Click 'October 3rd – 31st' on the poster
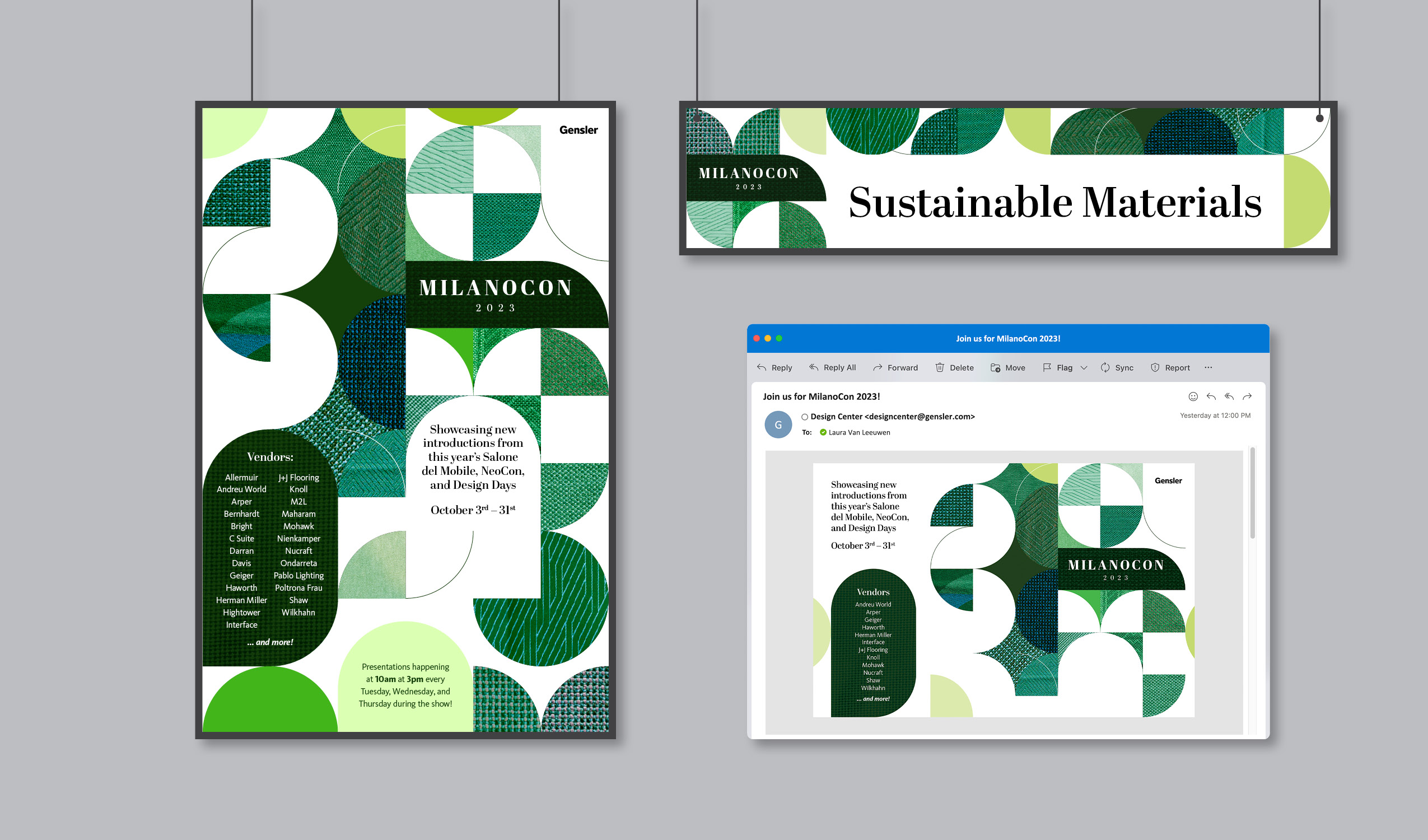The image size is (1428, 840). pos(473,509)
